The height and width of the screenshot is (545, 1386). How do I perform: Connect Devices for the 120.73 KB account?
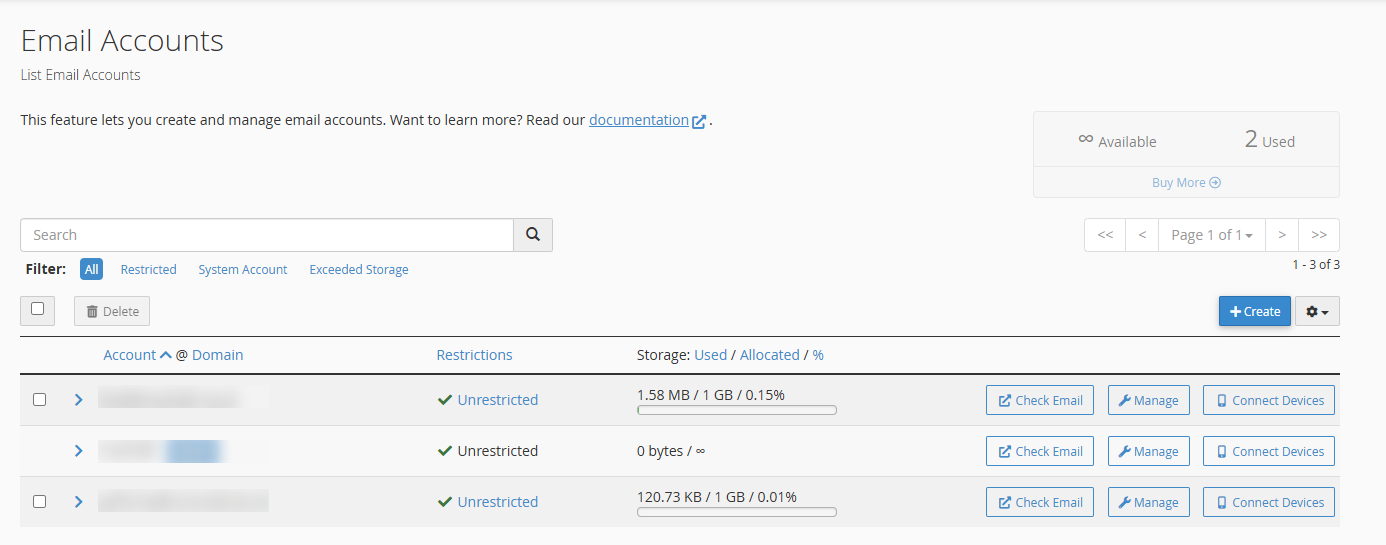pyautogui.click(x=1269, y=502)
